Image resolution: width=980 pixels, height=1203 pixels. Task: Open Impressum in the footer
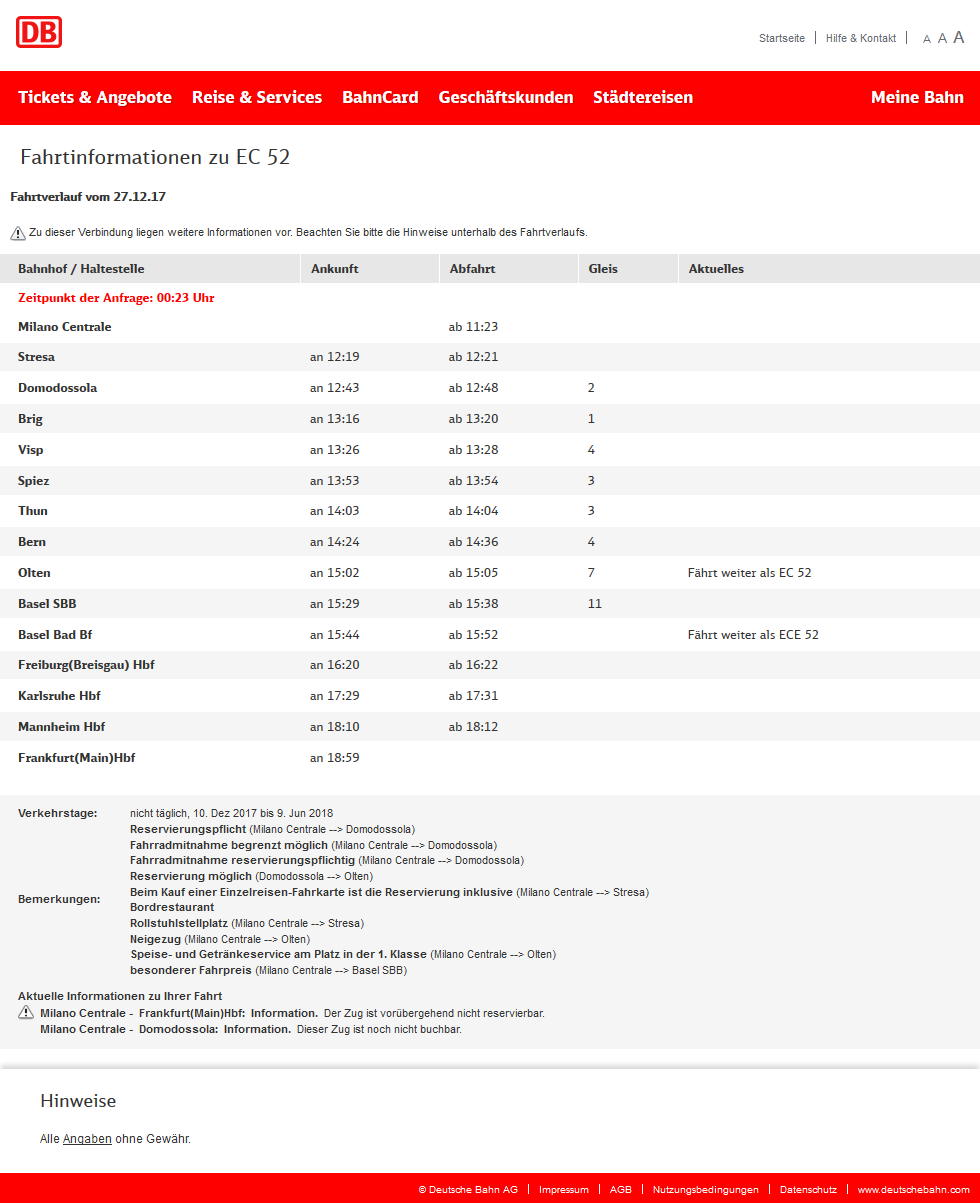[564, 1190]
